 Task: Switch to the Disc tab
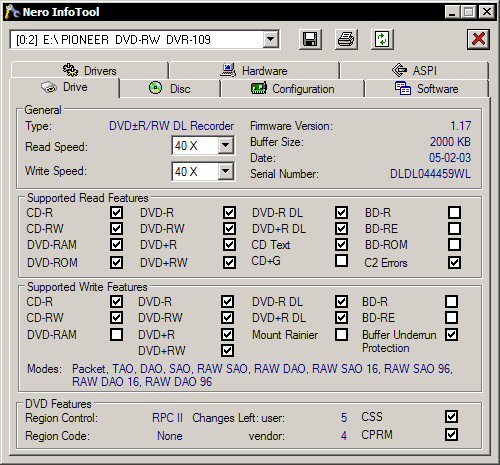(x=170, y=89)
